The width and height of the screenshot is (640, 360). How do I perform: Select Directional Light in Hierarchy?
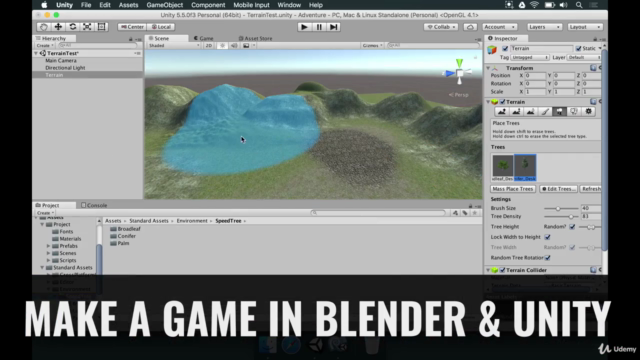[65, 68]
